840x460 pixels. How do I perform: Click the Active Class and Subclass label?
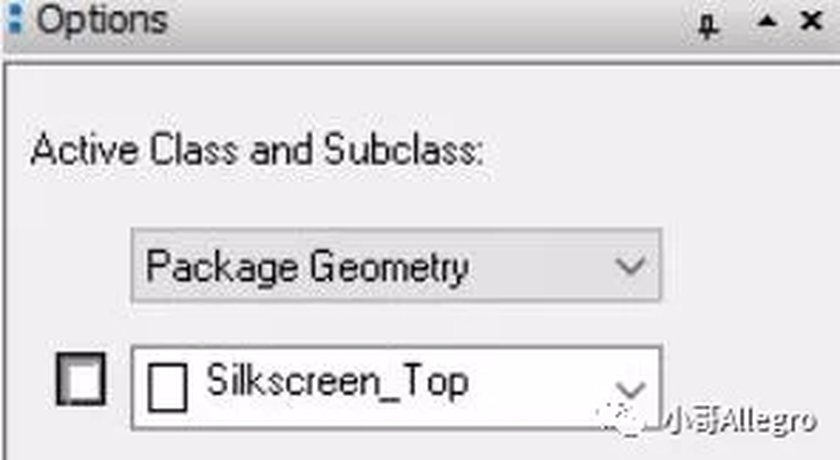coord(257,149)
